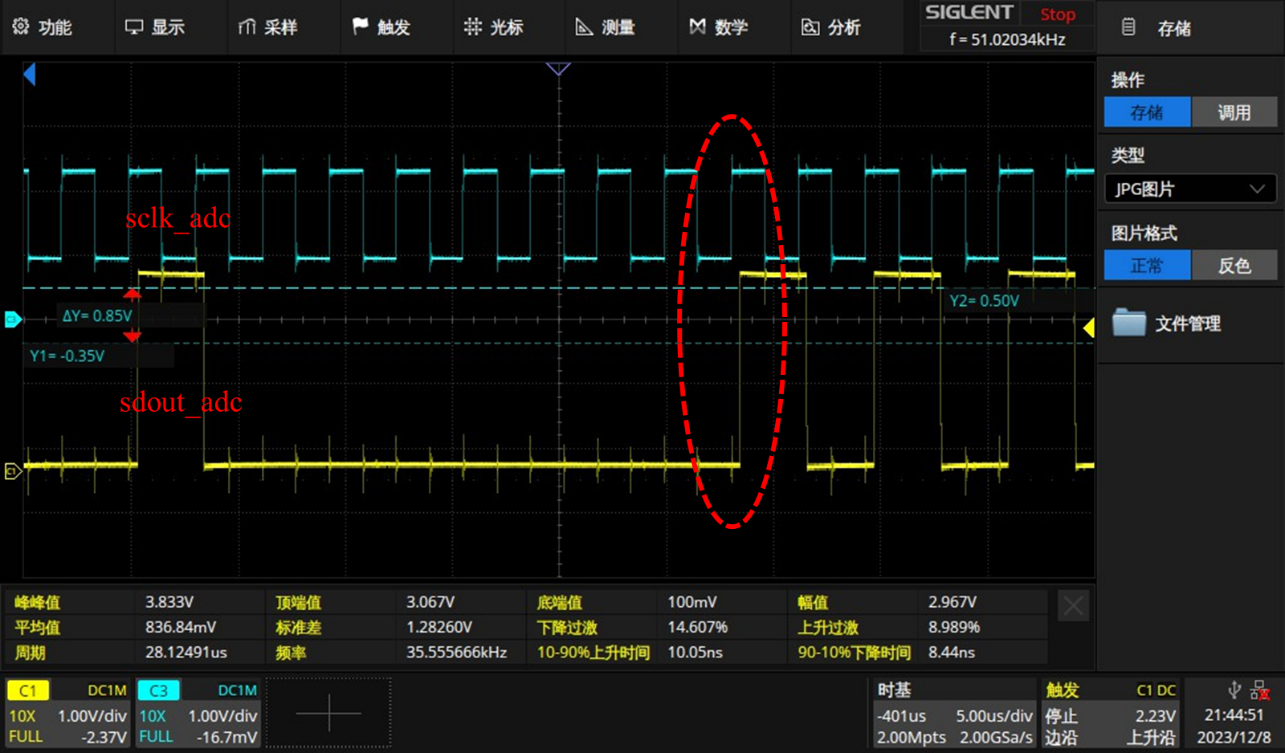Switch image format to 反色 (Inverted)

pos(1233,265)
